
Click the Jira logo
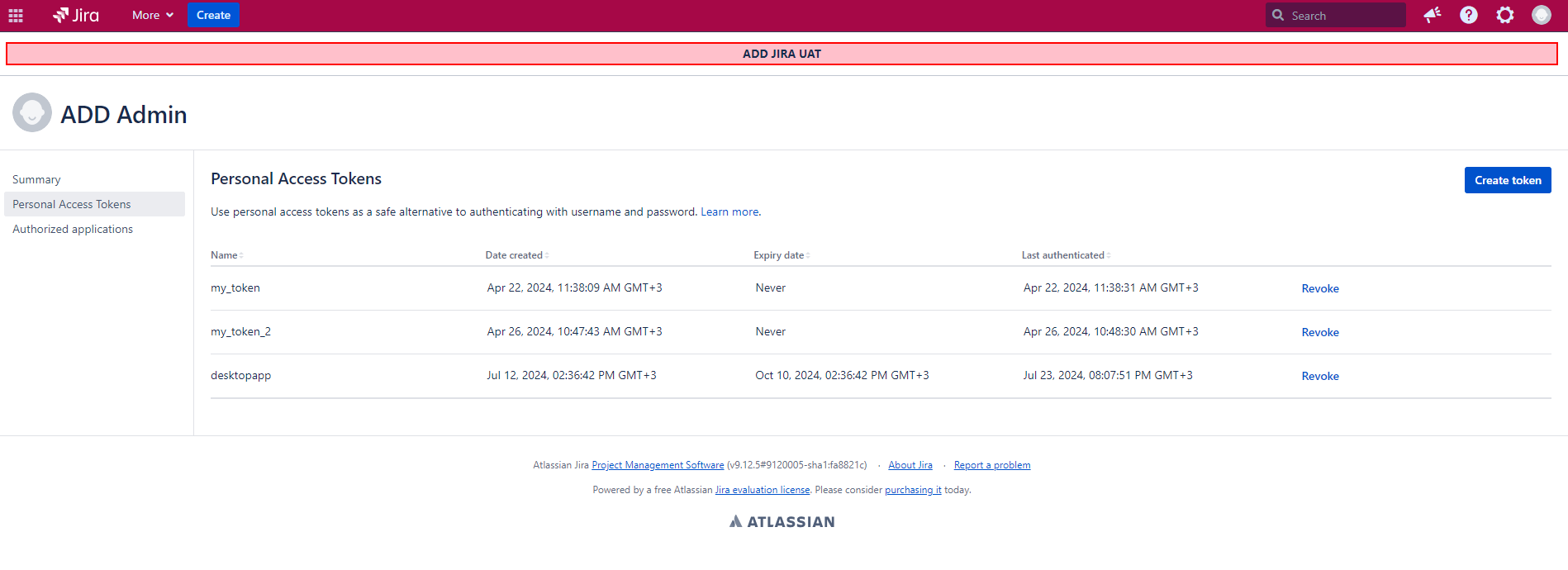tap(76, 16)
